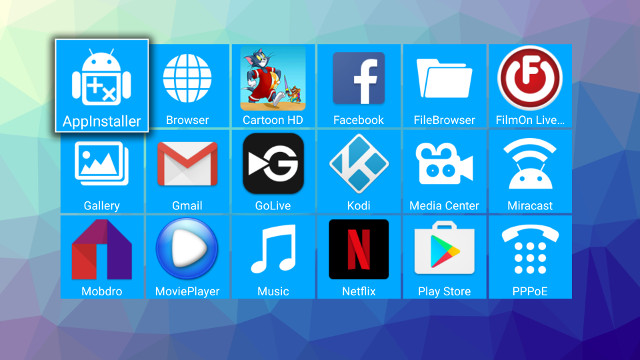Click the Play Store text label
Viewport: 640px width, 360px height.
pos(444,291)
